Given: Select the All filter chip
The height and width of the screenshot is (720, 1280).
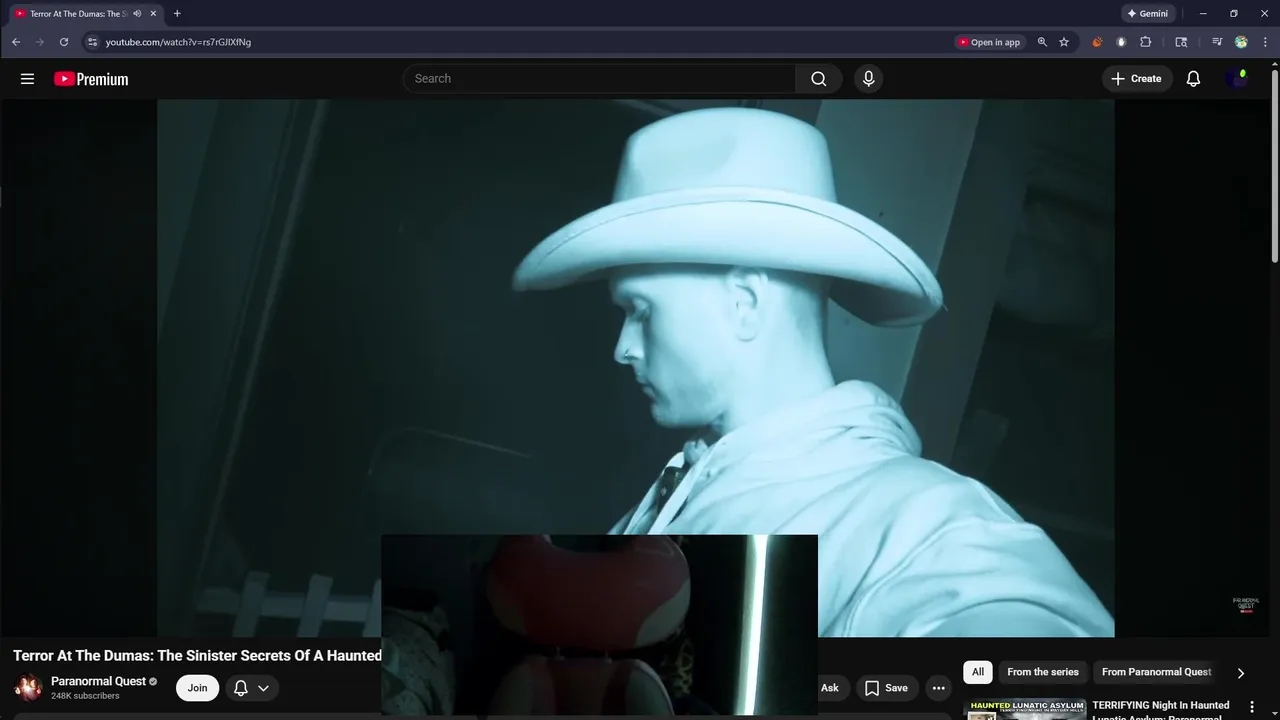Looking at the screenshot, I should coord(978,672).
